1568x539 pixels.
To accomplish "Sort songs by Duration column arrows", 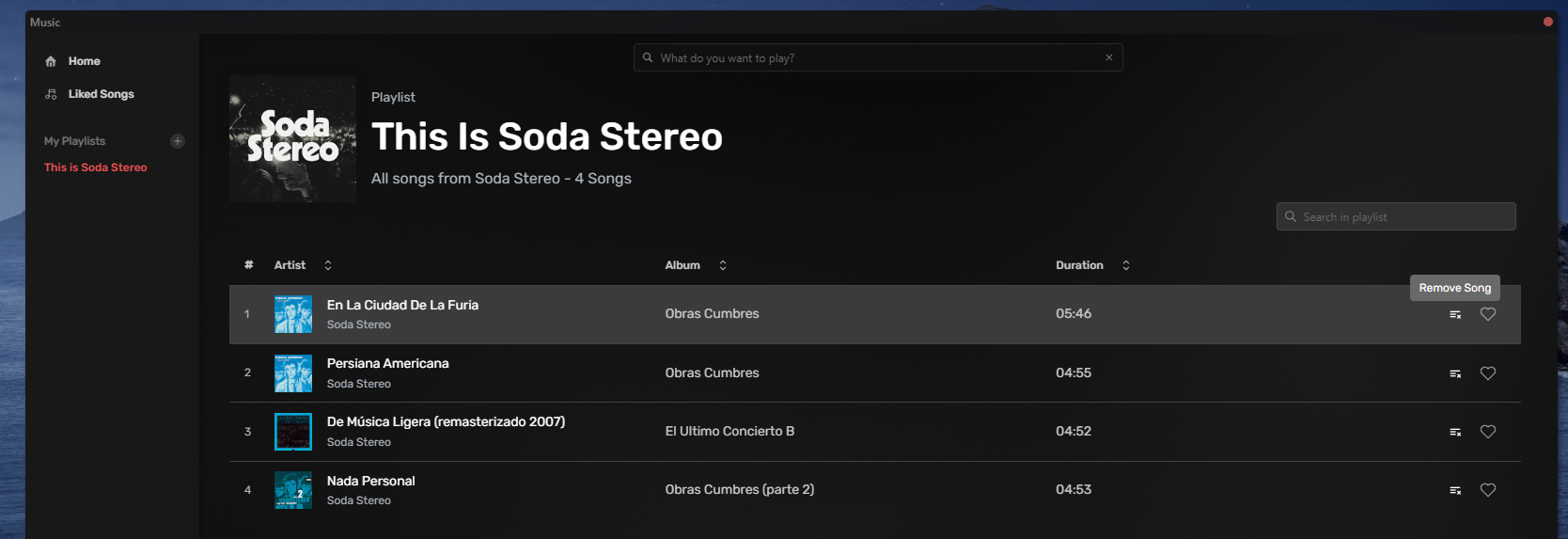I will tap(1126, 265).
